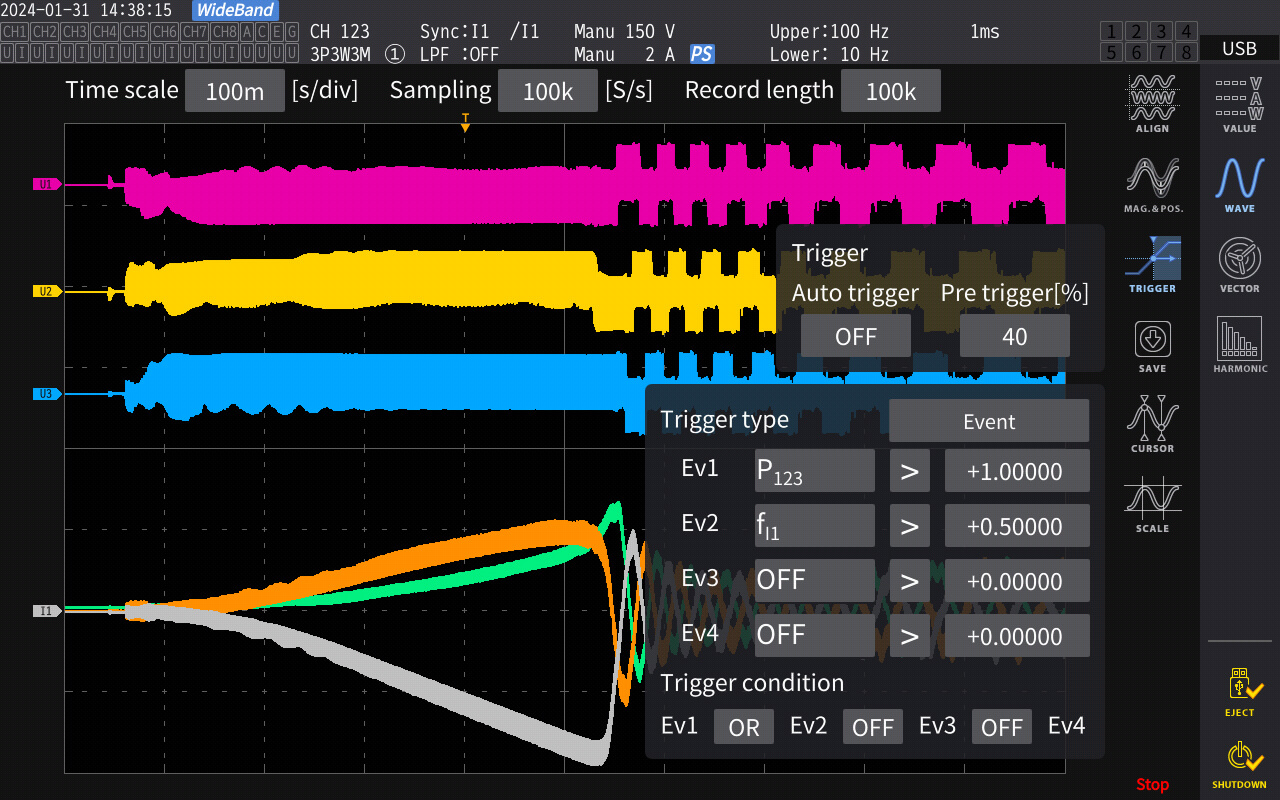The image size is (1280, 800).
Task: Edit Ev4 threshold +0.00000
Action: coord(1017,635)
